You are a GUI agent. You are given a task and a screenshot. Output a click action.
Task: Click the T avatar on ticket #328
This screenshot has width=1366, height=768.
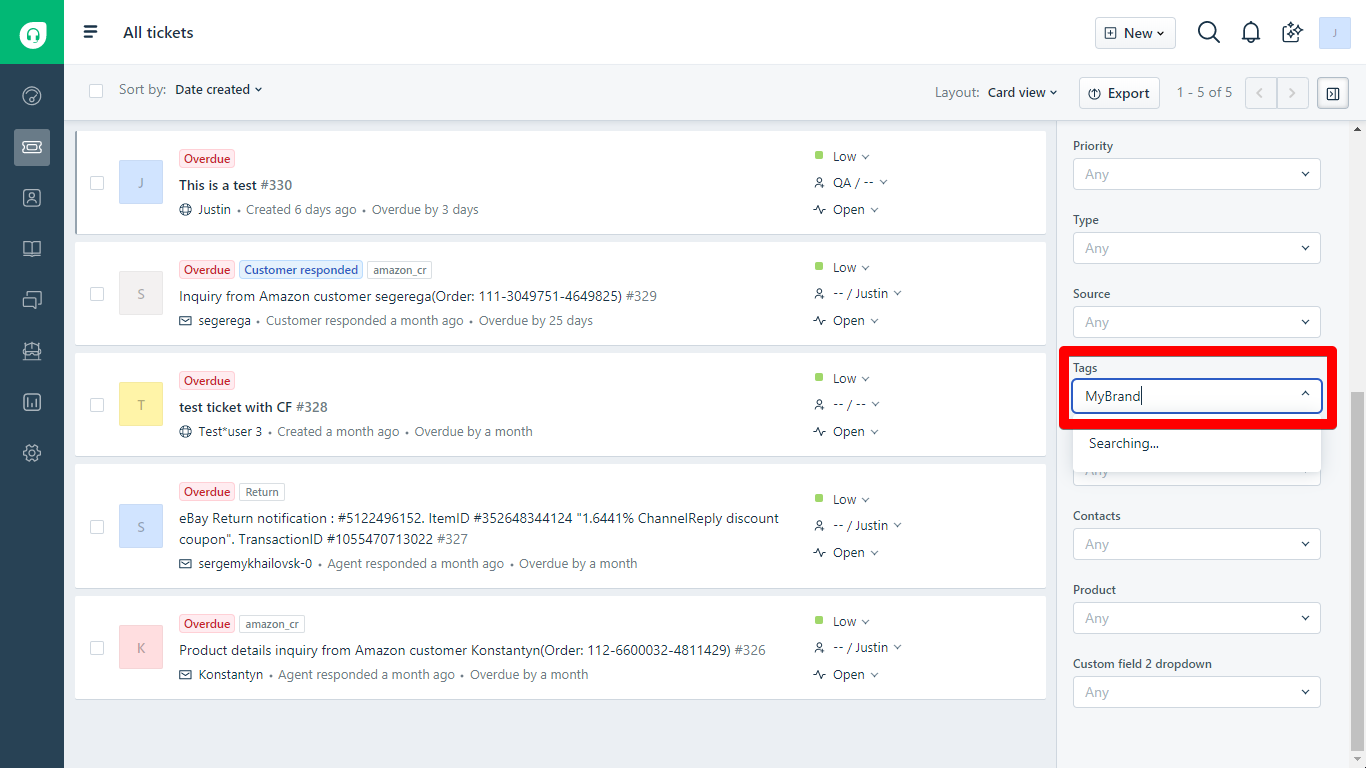coord(141,405)
